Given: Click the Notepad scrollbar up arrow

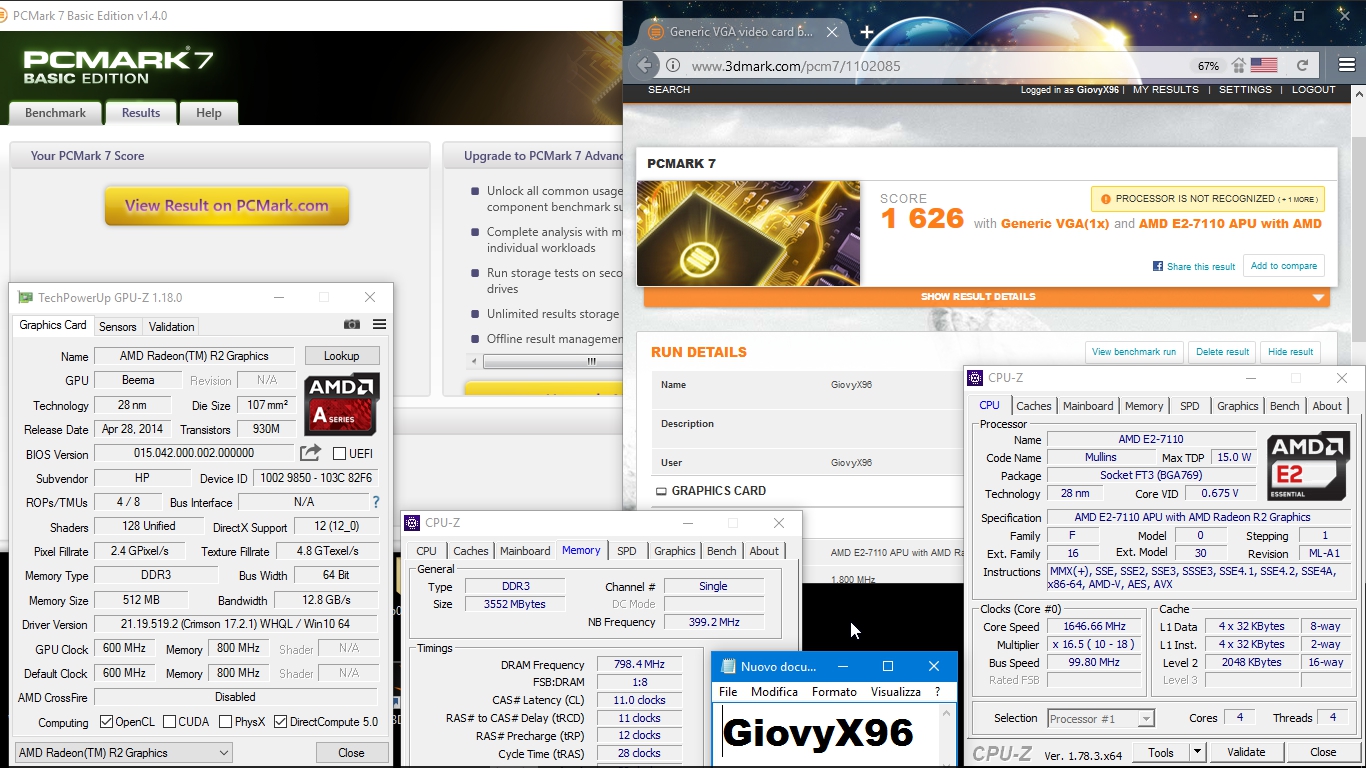Looking at the screenshot, I should tap(947, 713).
